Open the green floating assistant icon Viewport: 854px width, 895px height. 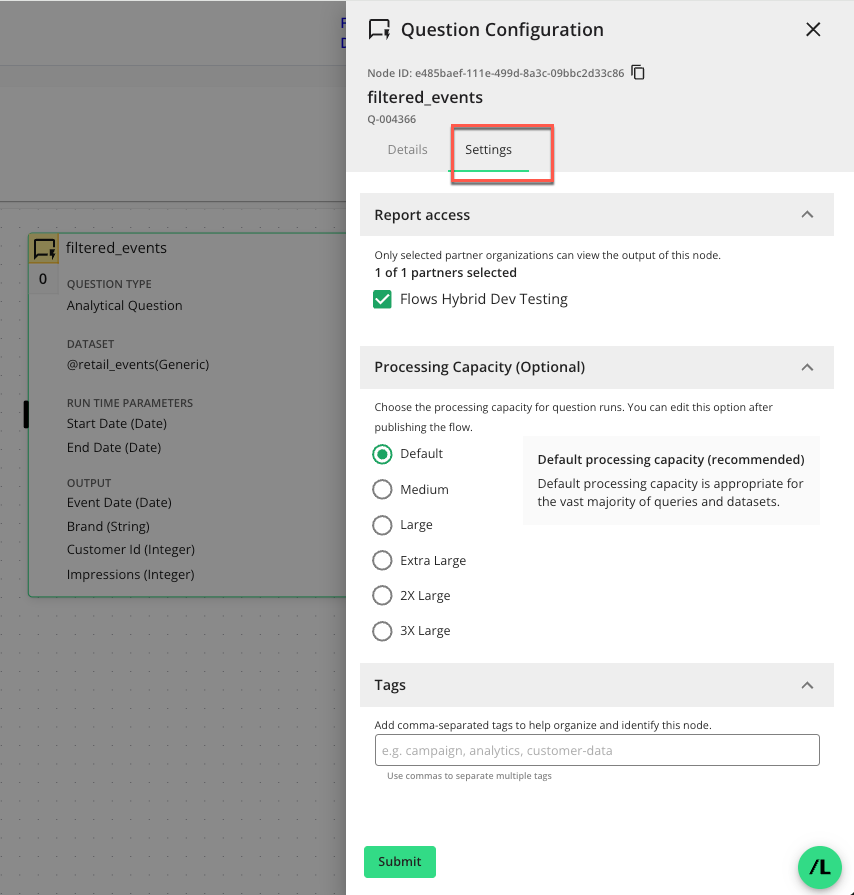click(819, 867)
